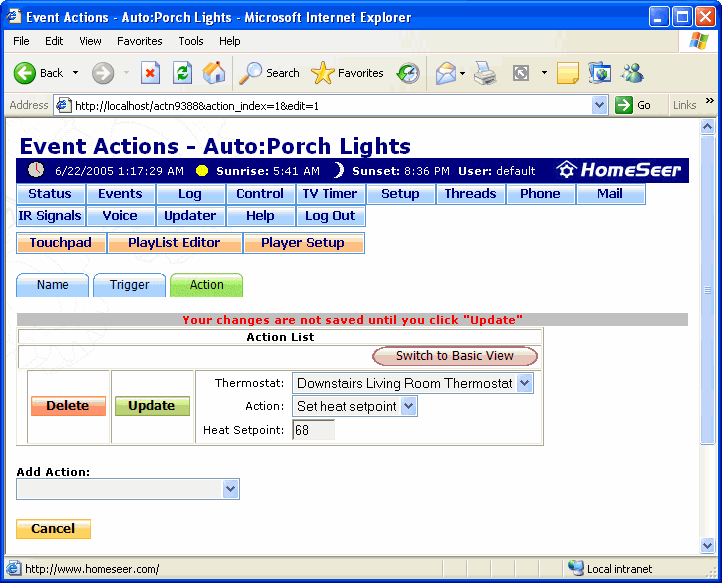The width and height of the screenshot is (722, 583).
Task: Open the PlayList Editor
Action: click(175, 243)
